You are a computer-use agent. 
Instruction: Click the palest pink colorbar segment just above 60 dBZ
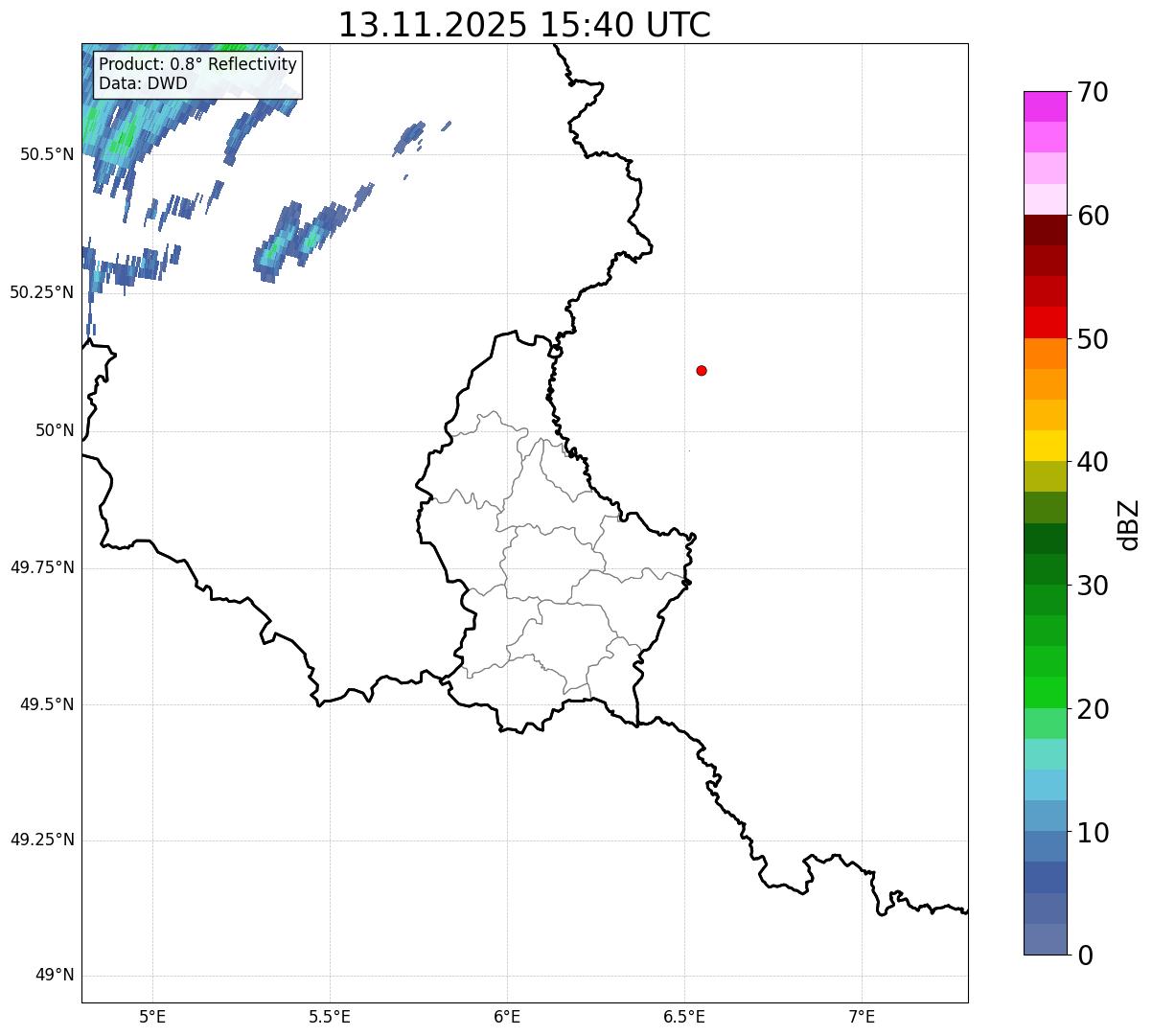[x=1045, y=199]
